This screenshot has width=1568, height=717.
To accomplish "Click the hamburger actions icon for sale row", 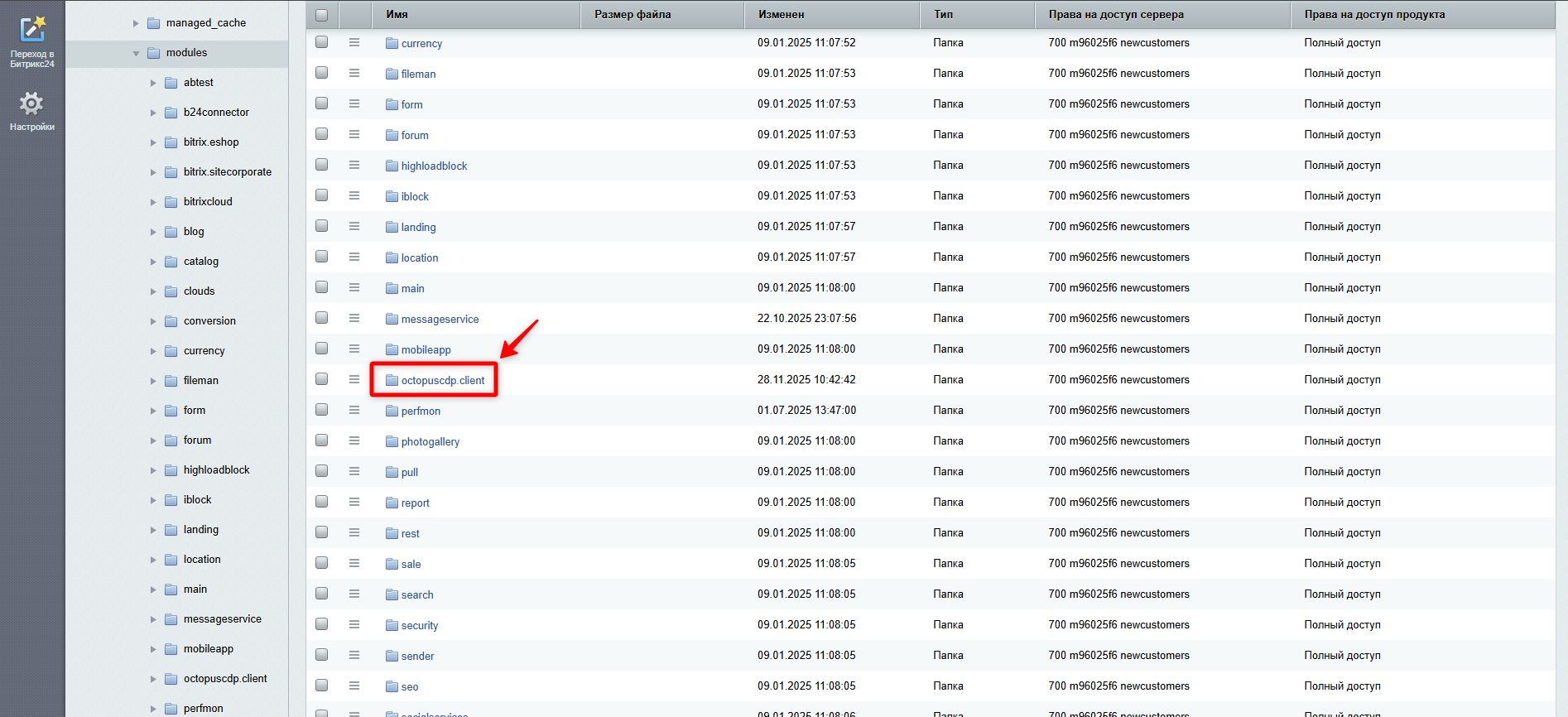I will pyautogui.click(x=354, y=563).
